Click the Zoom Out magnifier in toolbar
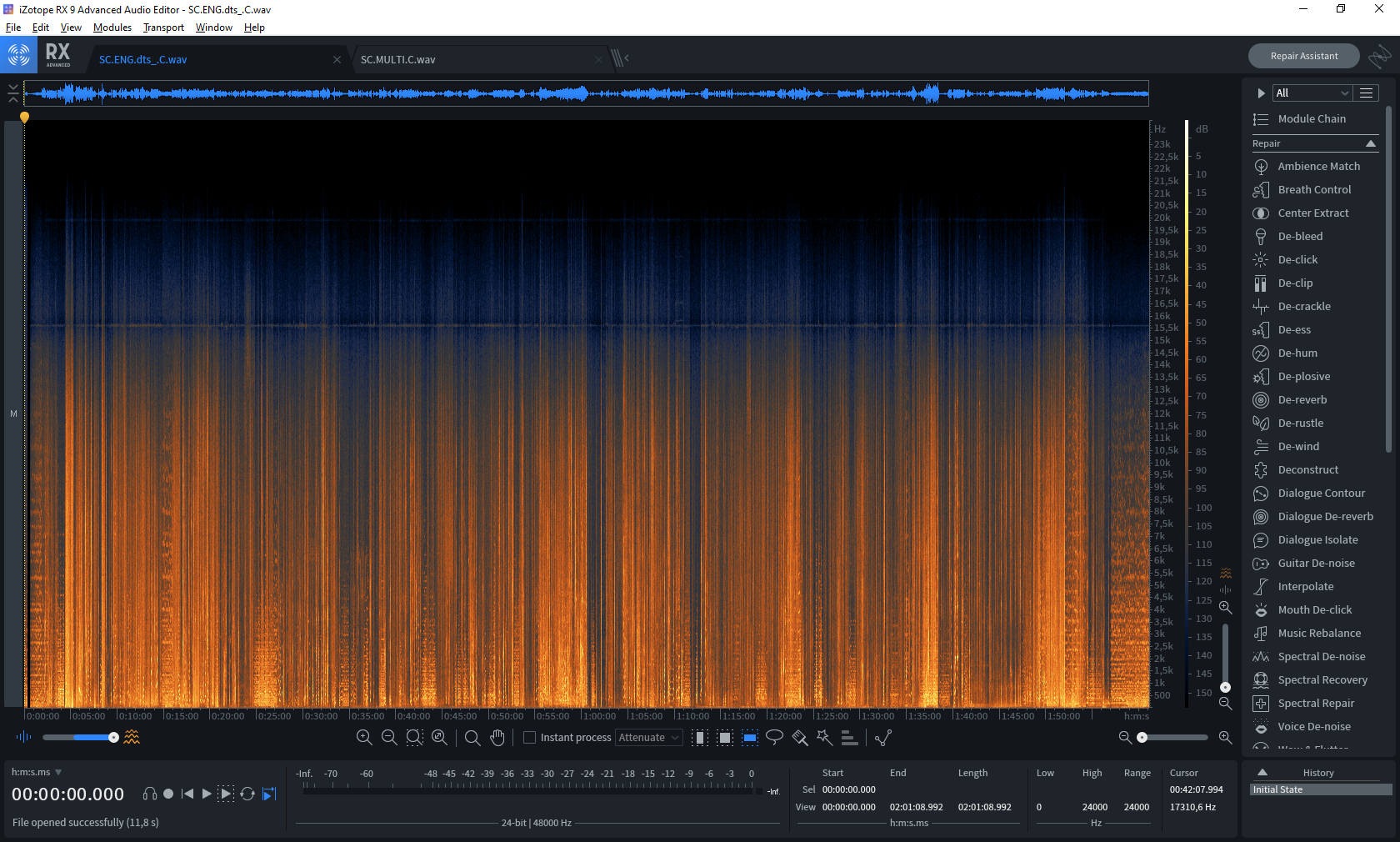1400x842 pixels. [x=389, y=737]
